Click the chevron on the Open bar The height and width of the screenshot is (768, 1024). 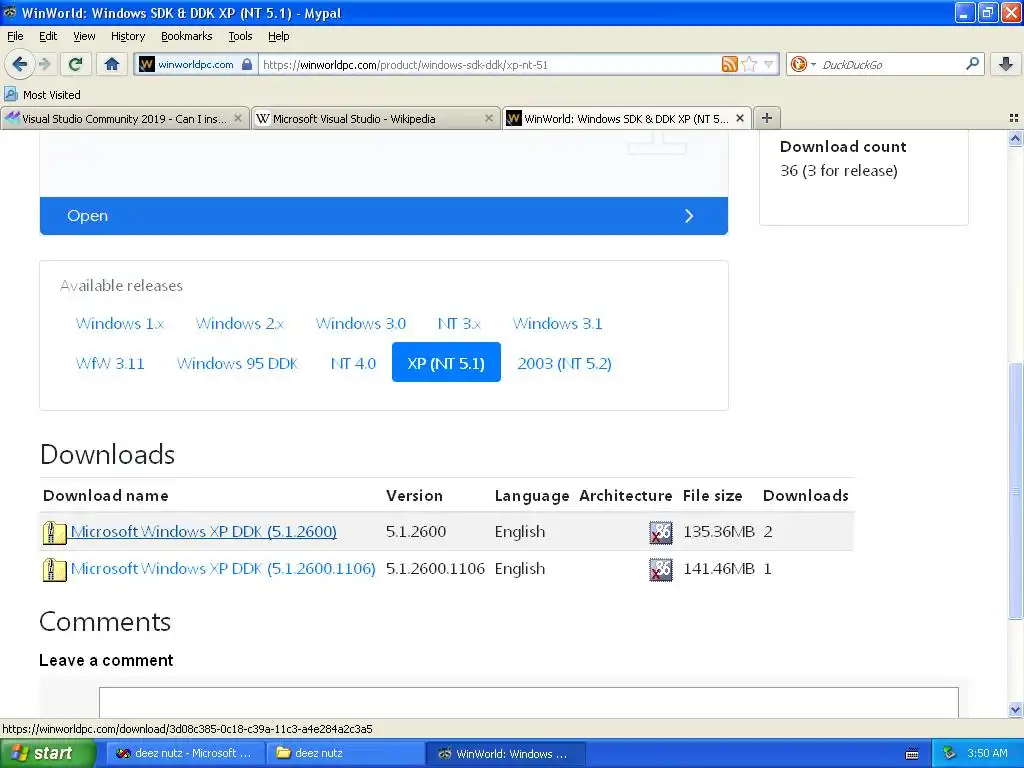tap(689, 216)
